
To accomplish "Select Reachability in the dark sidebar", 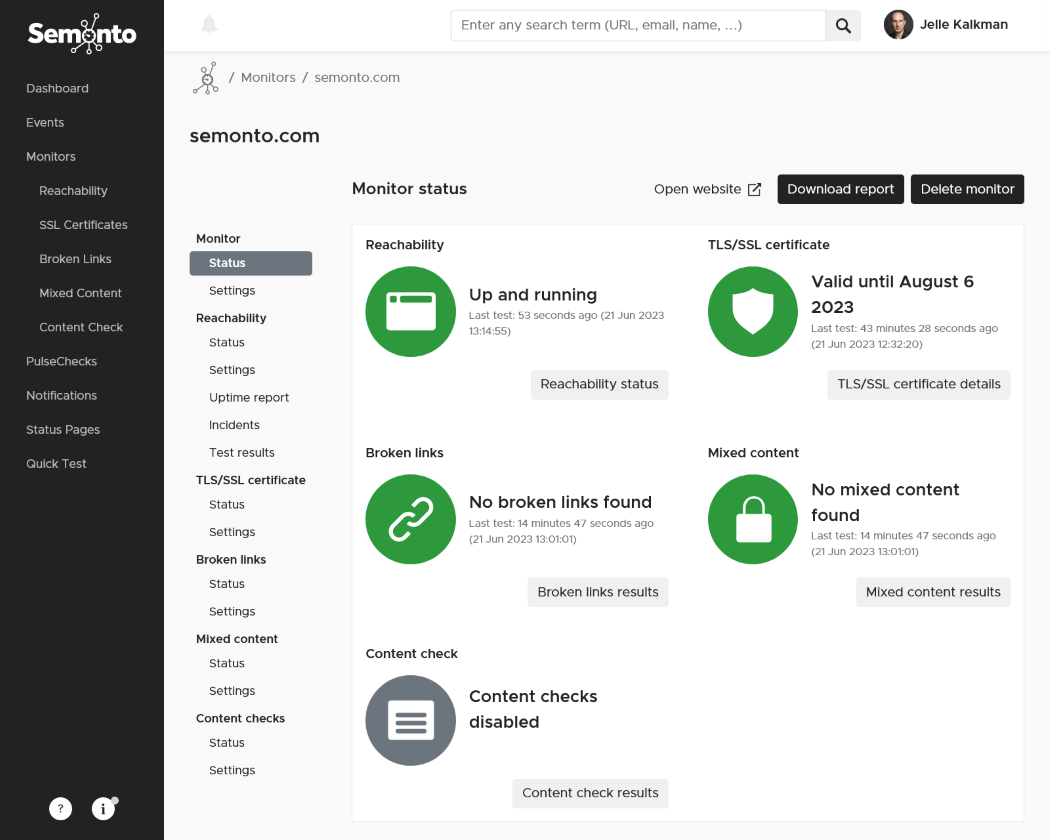I will click(x=74, y=191).
